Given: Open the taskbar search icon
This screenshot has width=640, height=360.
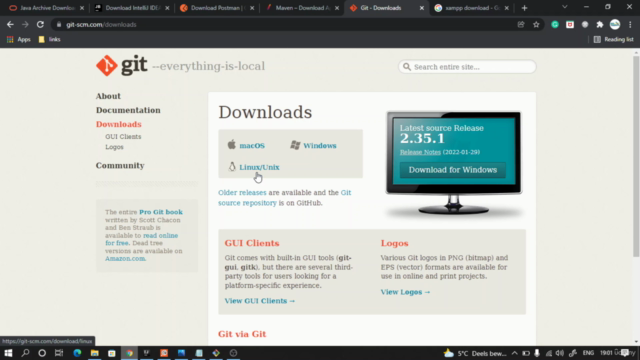Looking at the screenshot, I should [x=25, y=353].
